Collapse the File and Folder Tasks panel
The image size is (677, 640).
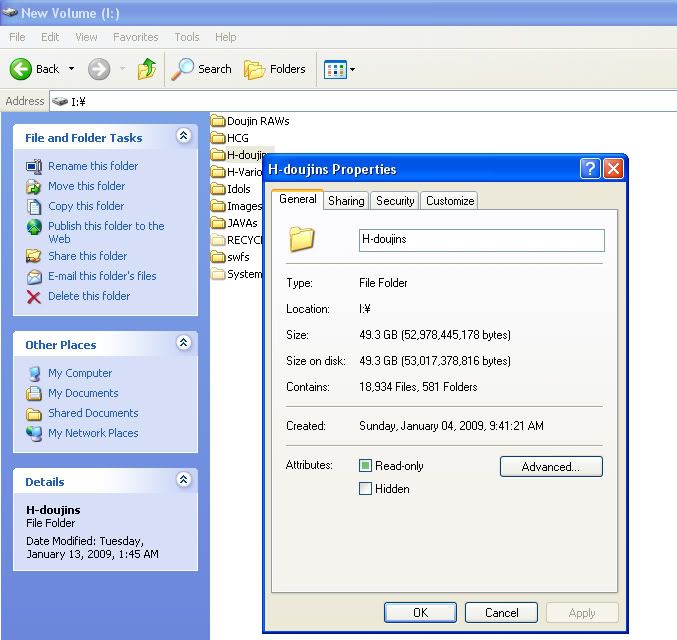point(183,136)
